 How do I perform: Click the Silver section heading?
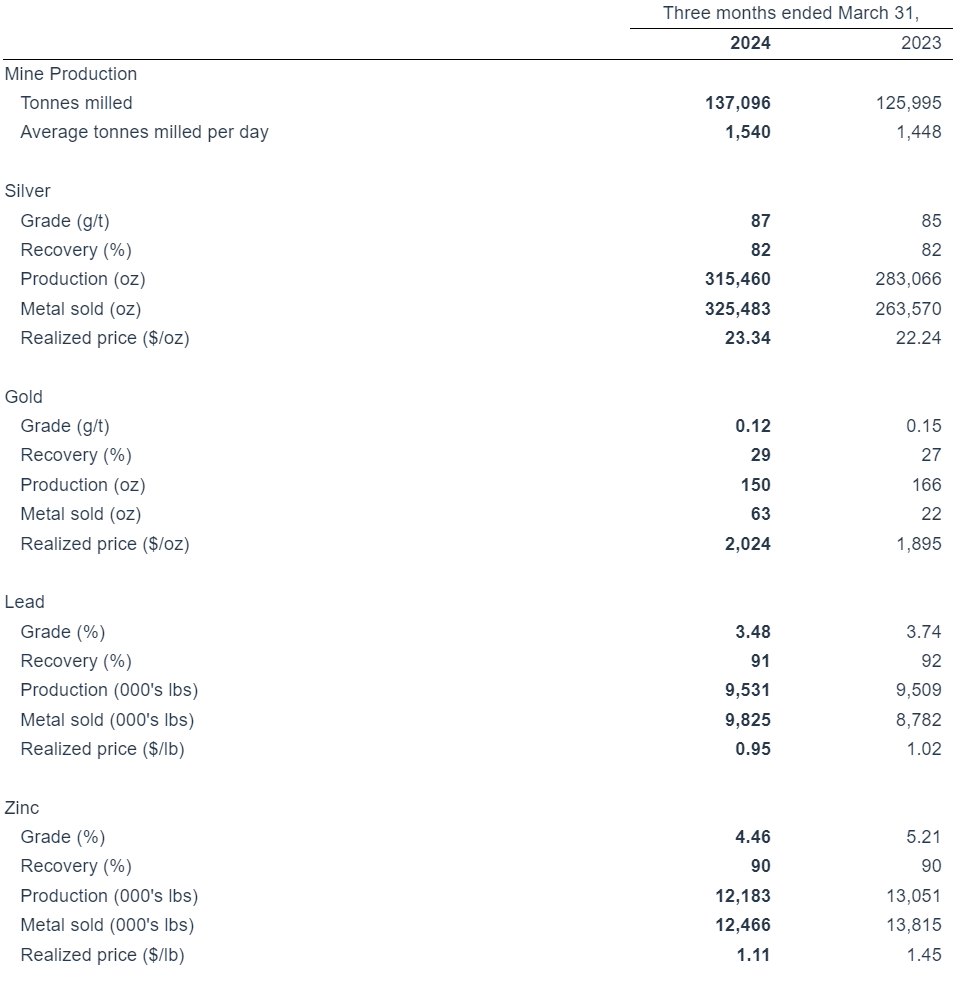pyautogui.click(x=27, y=190)
